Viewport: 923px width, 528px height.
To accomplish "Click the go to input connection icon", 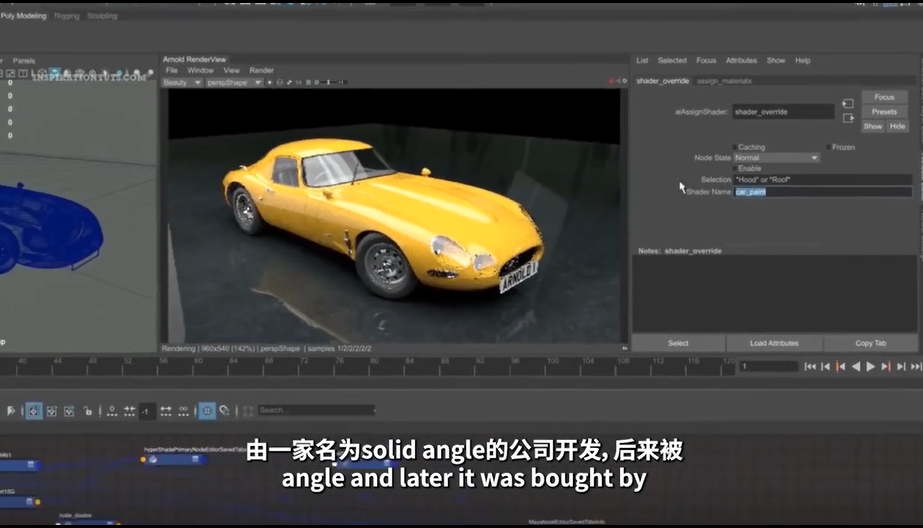I will 848,104.
